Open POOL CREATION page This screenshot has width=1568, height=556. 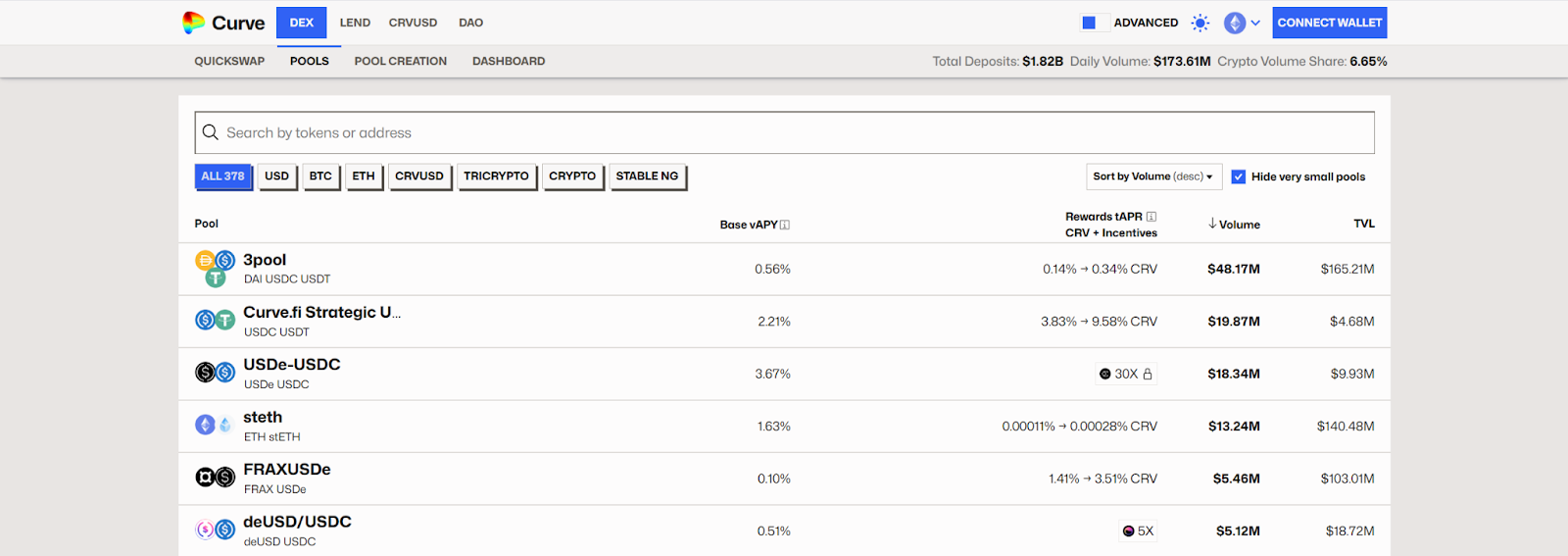click(x=401, y=61)
